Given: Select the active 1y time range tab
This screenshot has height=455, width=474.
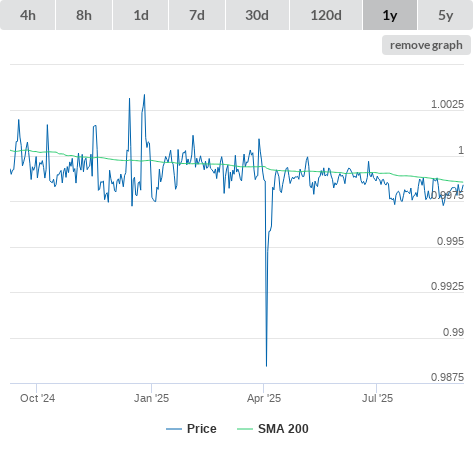Looking at the screenshot, I should coord(390,15).
